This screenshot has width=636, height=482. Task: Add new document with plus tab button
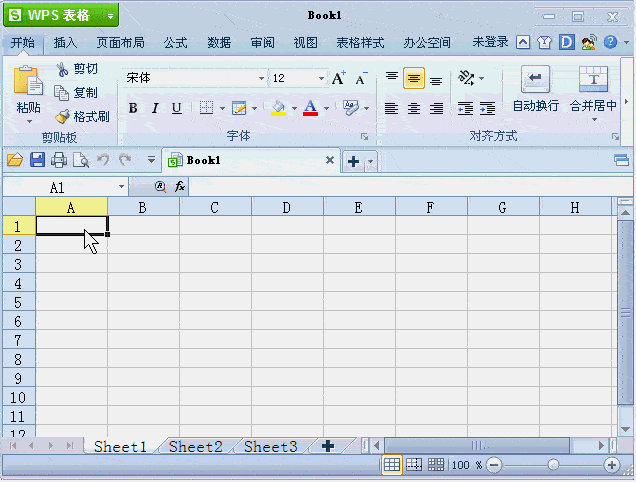pos(354,161)
